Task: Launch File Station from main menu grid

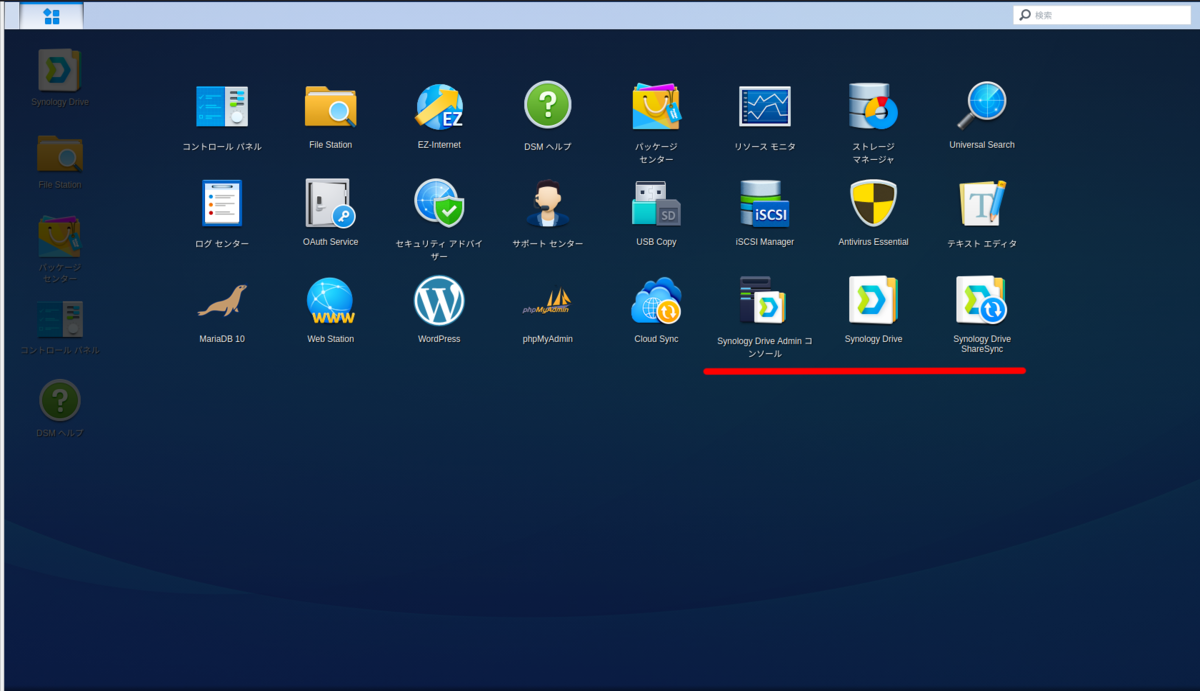Action: click(x=330, y=106)
